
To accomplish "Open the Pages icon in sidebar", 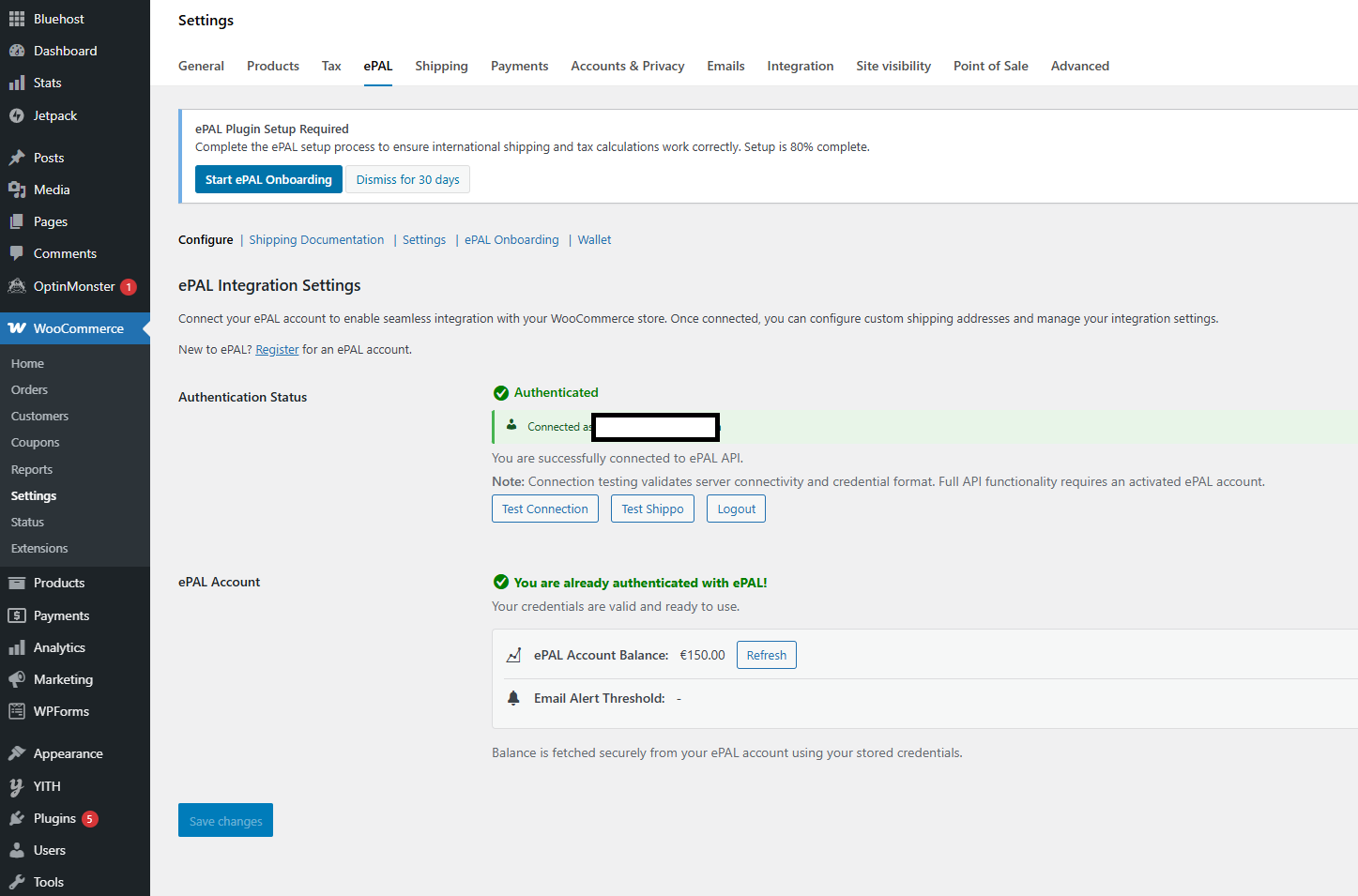I will tap(17, 221).
